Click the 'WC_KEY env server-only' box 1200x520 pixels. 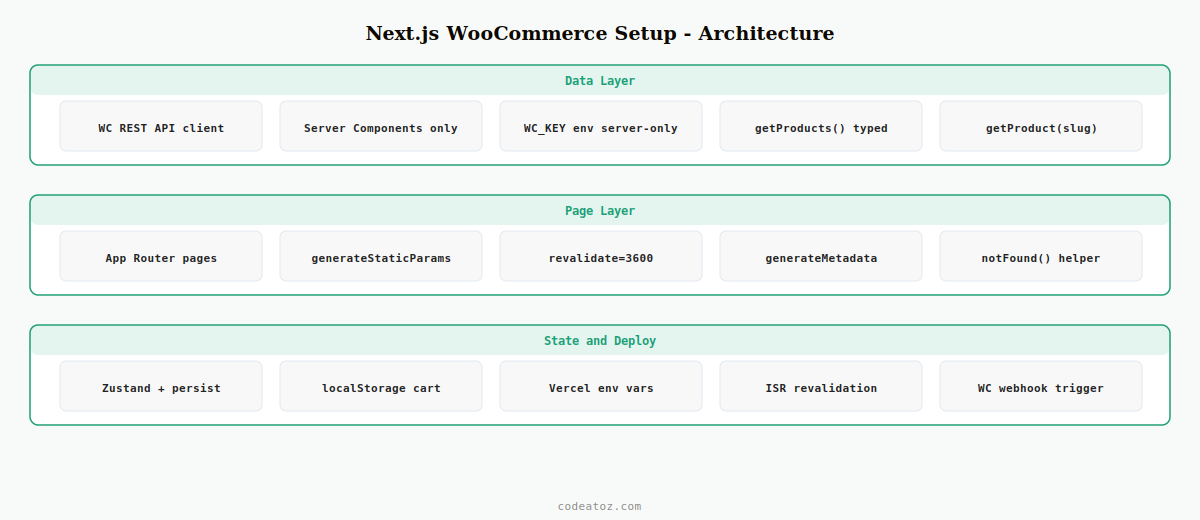pyautogui.click(x=601, y=126)
